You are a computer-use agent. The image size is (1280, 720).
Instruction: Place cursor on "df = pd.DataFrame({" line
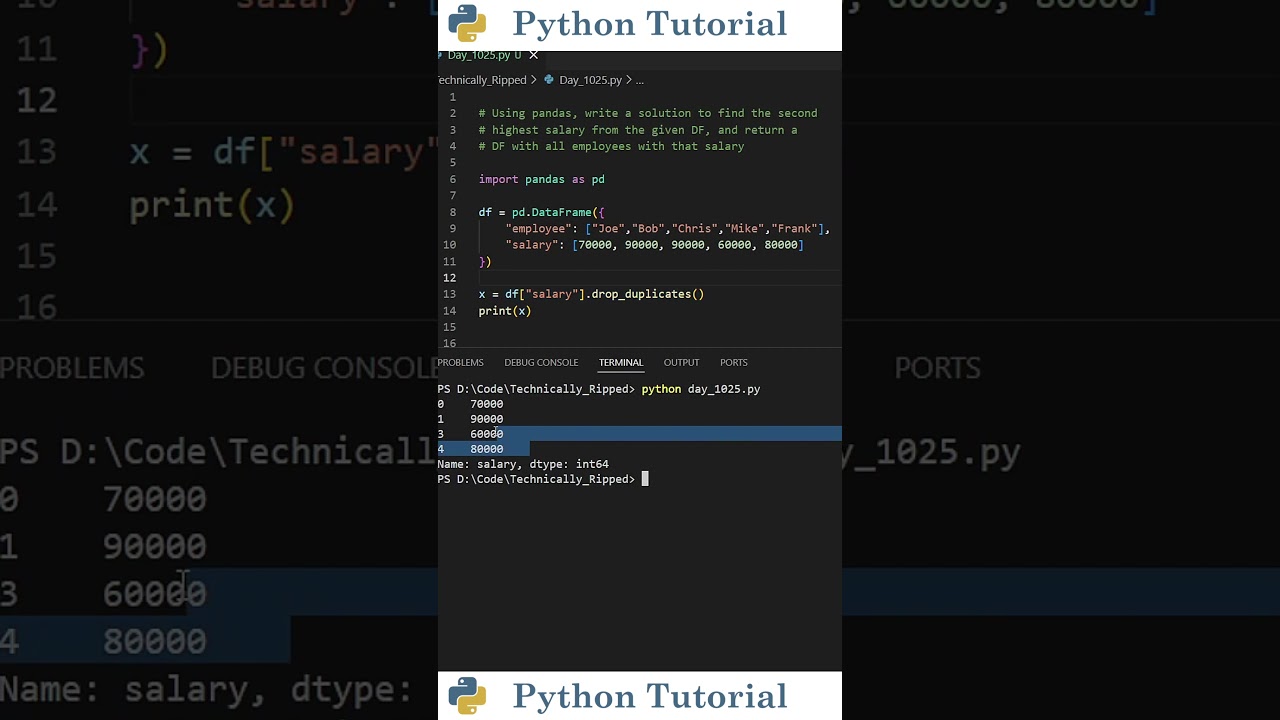541,212
